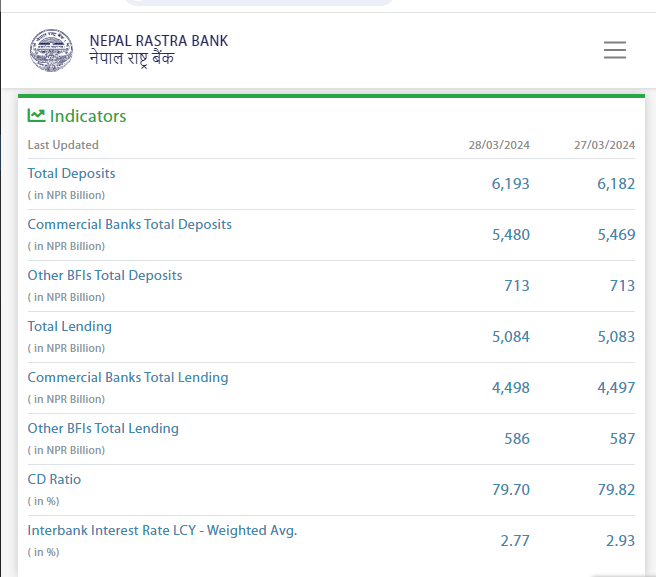
Task: Click CD Ratio value 79.70
Action: (510, 490)
